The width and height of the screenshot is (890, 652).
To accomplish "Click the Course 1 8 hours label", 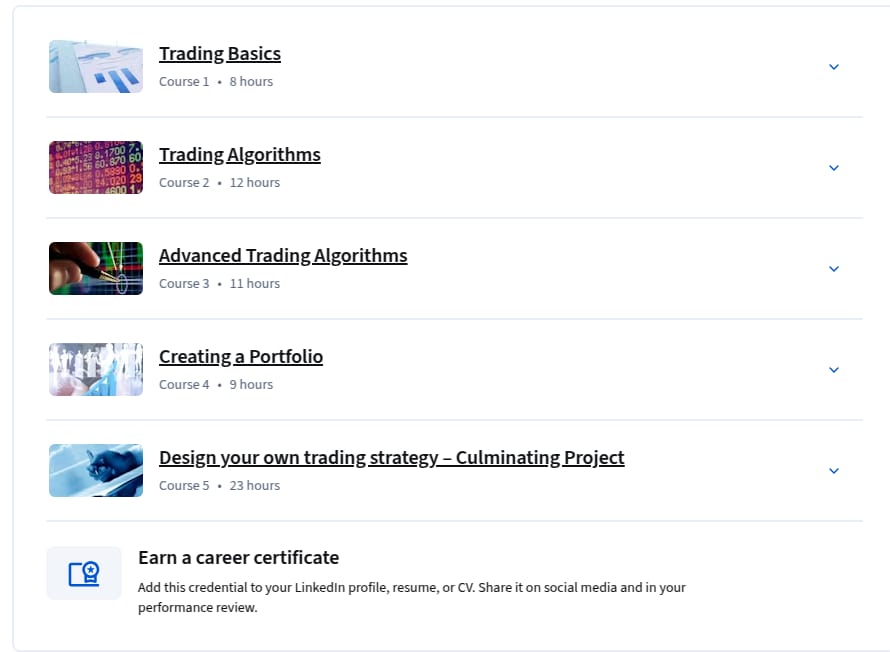I will point(216,82).
